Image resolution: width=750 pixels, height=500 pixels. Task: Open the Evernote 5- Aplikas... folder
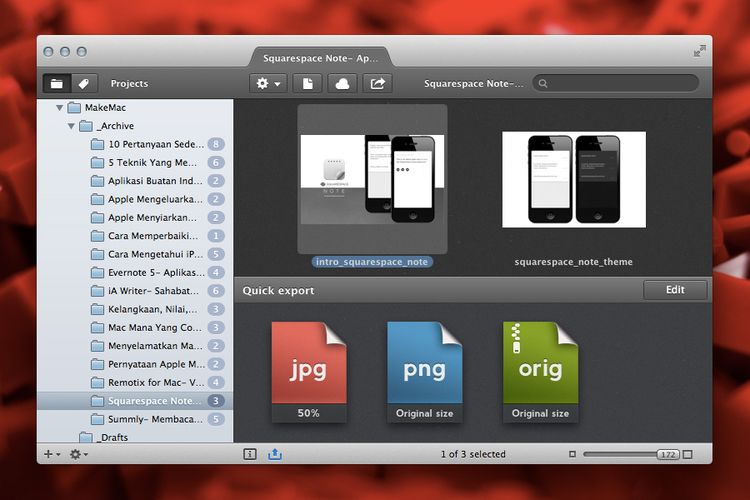coord(135,273)
